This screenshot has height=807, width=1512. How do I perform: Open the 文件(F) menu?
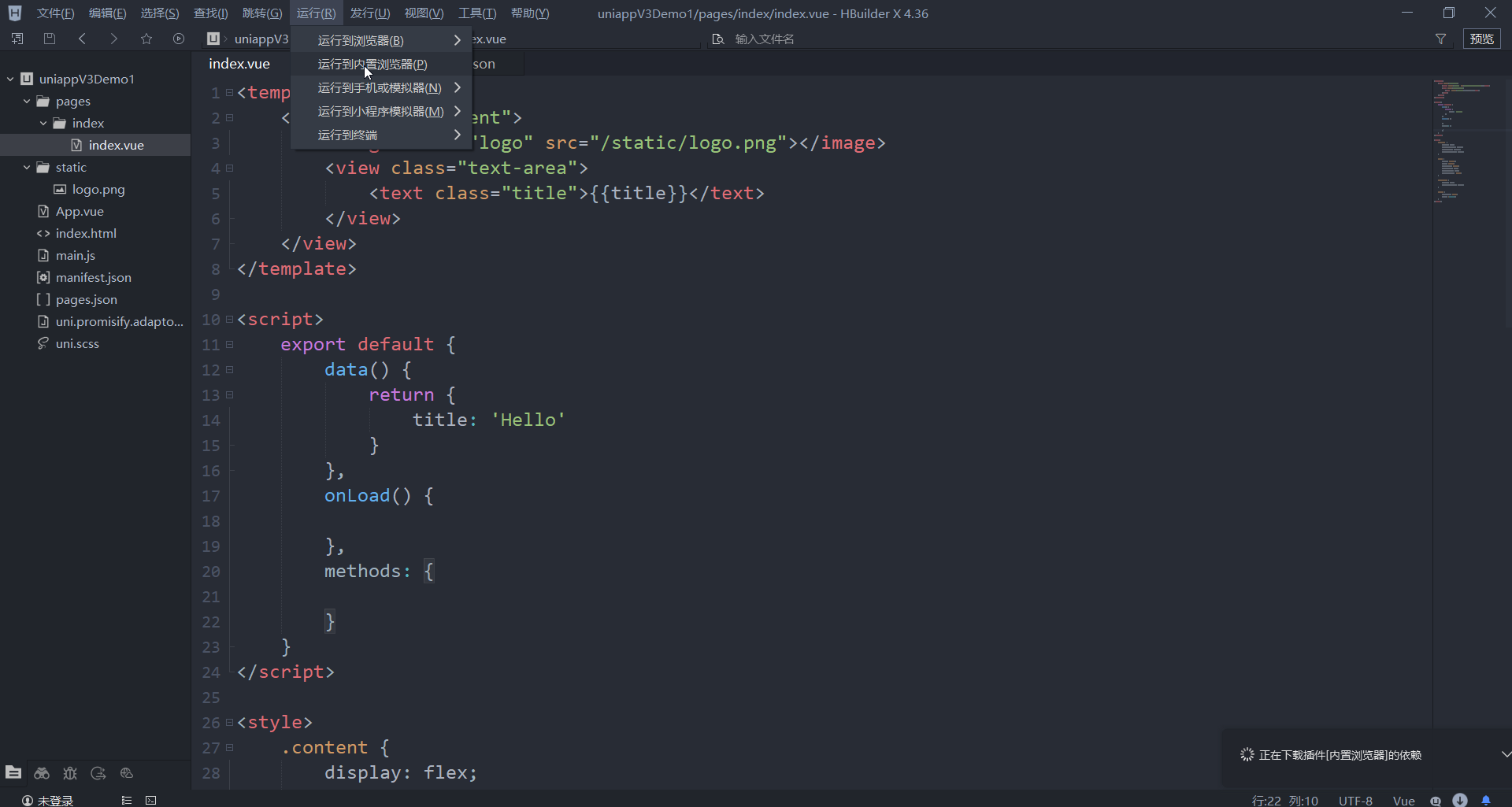pyautogui.click(x=55, y=13)
